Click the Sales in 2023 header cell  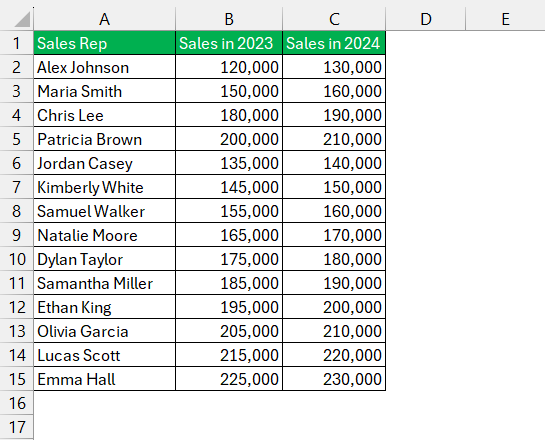coord(229,43)
